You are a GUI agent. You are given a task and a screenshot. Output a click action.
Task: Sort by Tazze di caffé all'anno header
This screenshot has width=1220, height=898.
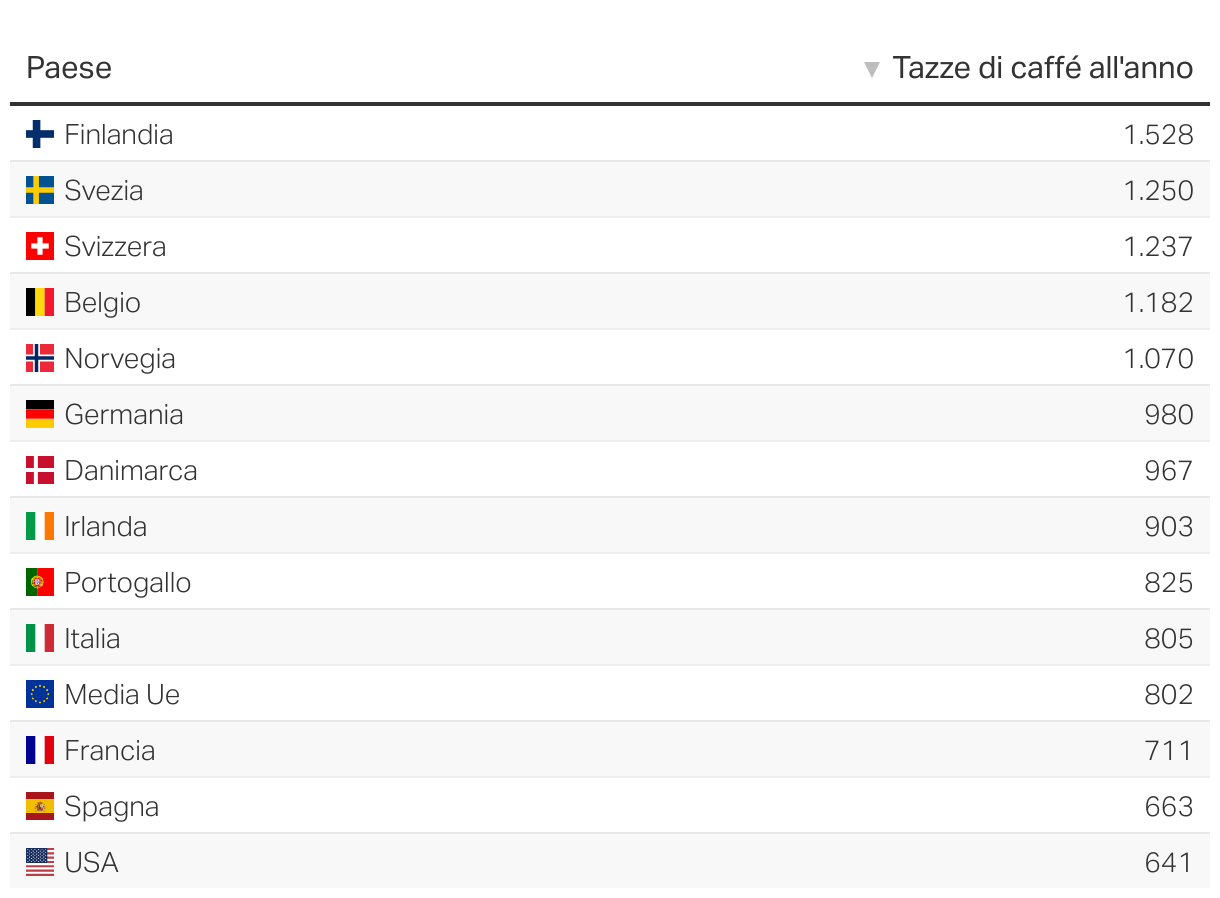click(1042, 68)
